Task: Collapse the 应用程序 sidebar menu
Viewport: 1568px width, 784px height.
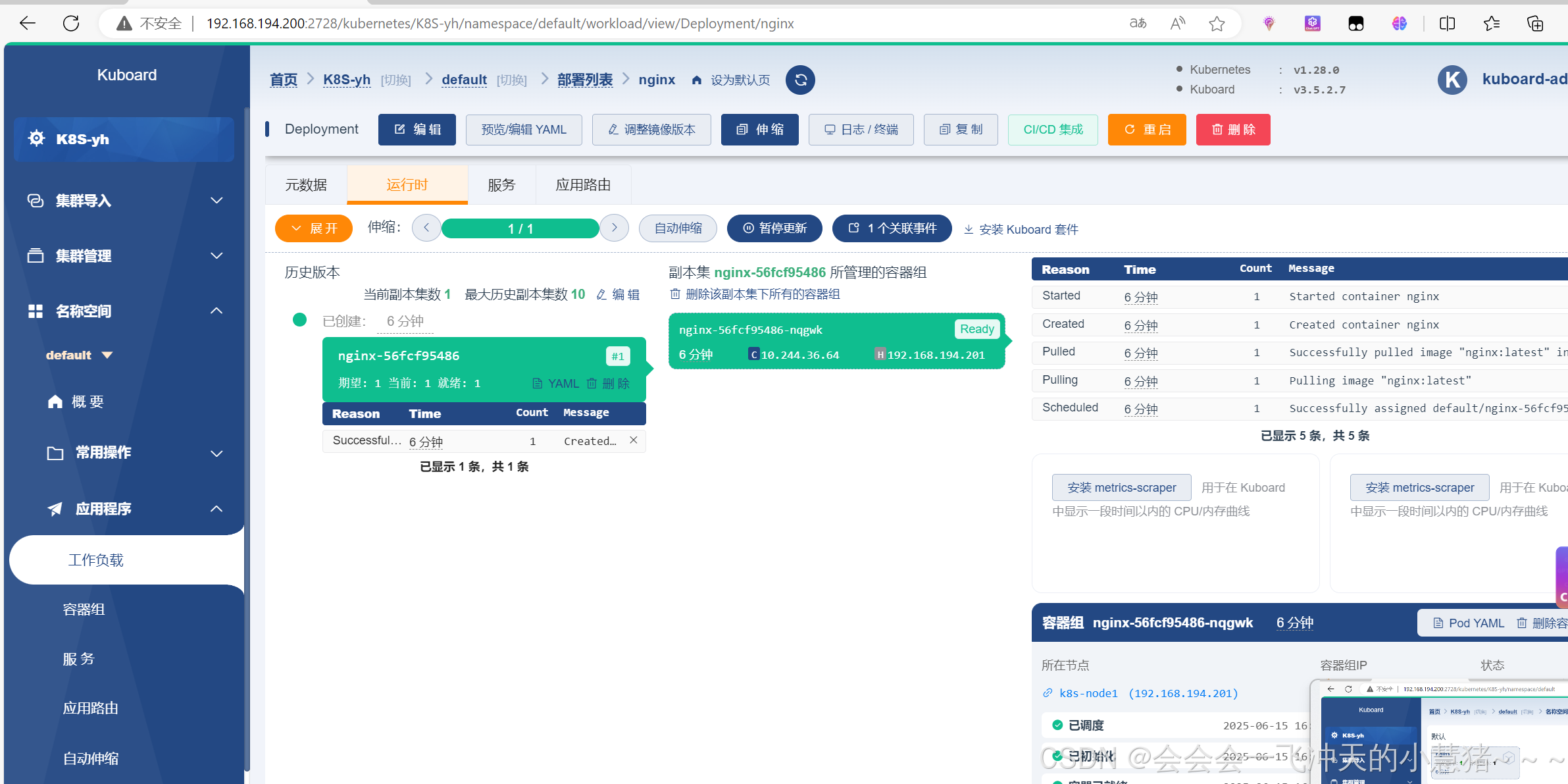Action: 216,509
